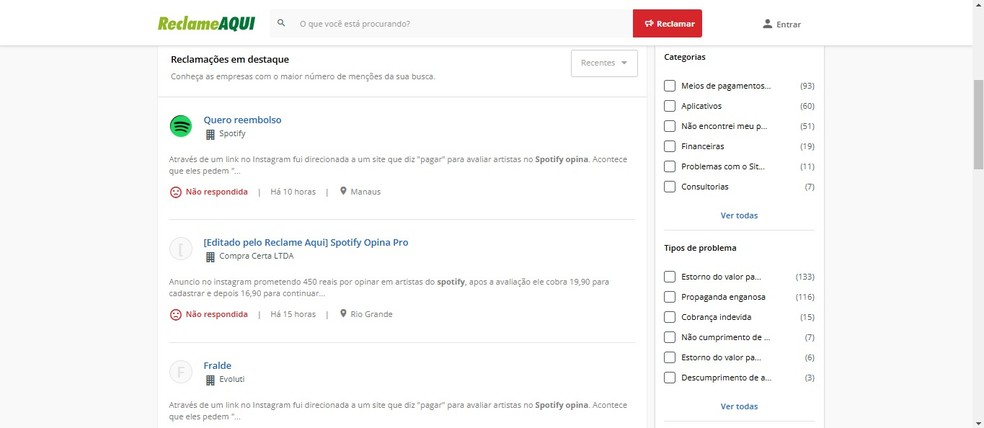The image size is (984, 428).
Task: Click the megaphone icon in the Reclamar button
Action: (x=650, y=24)
